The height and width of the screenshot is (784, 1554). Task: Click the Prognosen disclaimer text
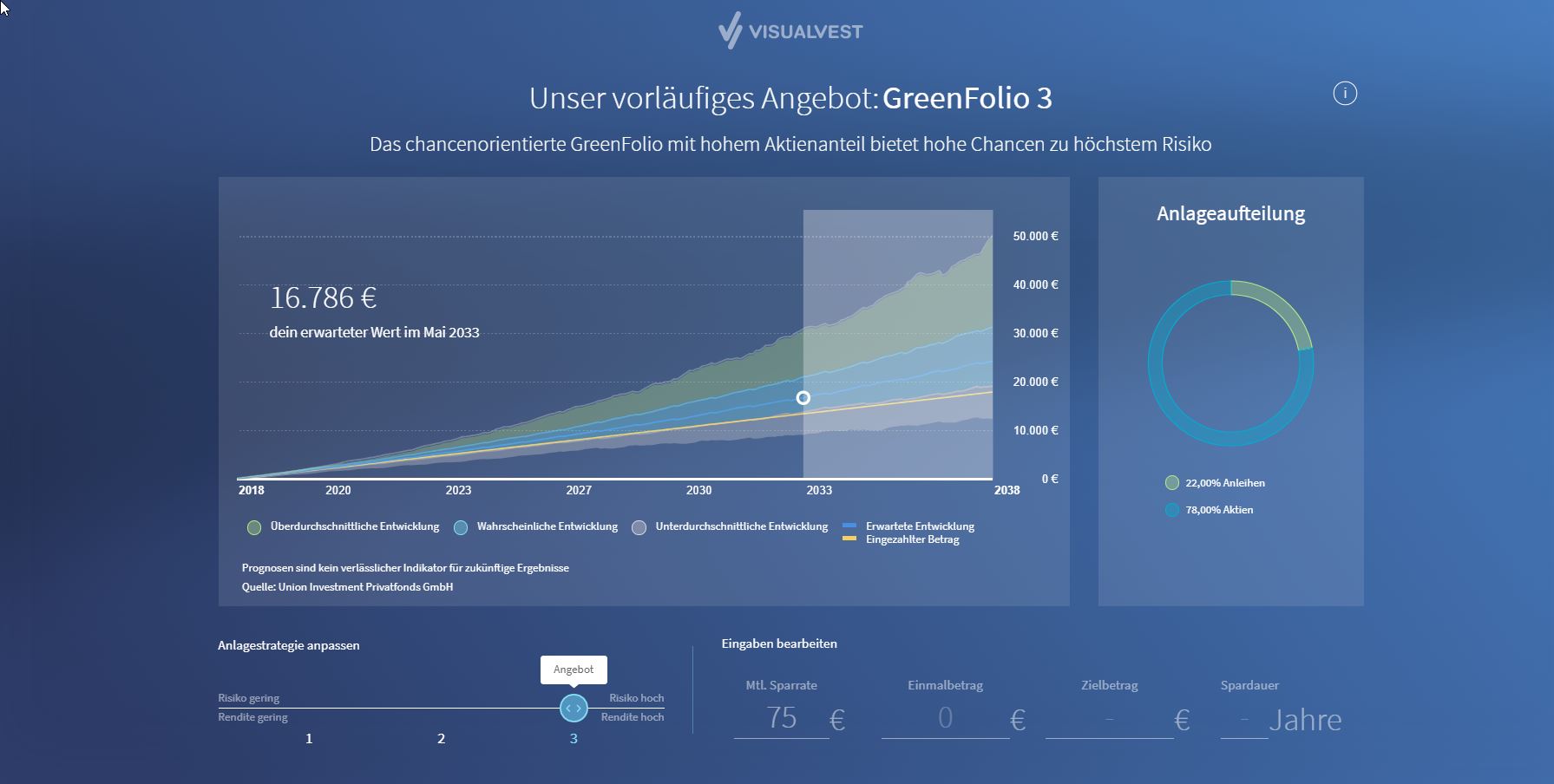click(x=405, y=568)
